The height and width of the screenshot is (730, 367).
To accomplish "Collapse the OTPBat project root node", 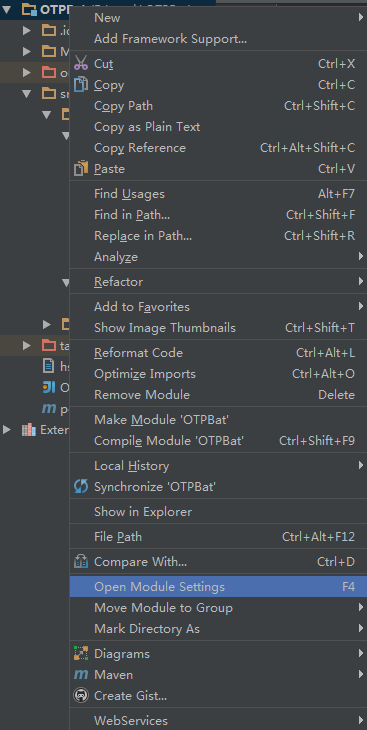I will point(6,9).
